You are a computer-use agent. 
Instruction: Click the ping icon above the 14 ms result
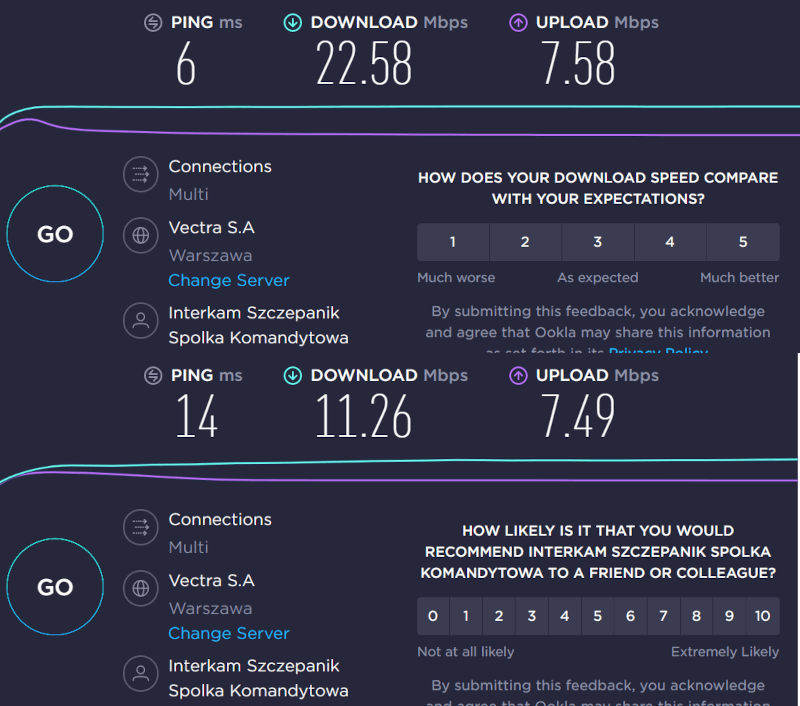point(153,375)
